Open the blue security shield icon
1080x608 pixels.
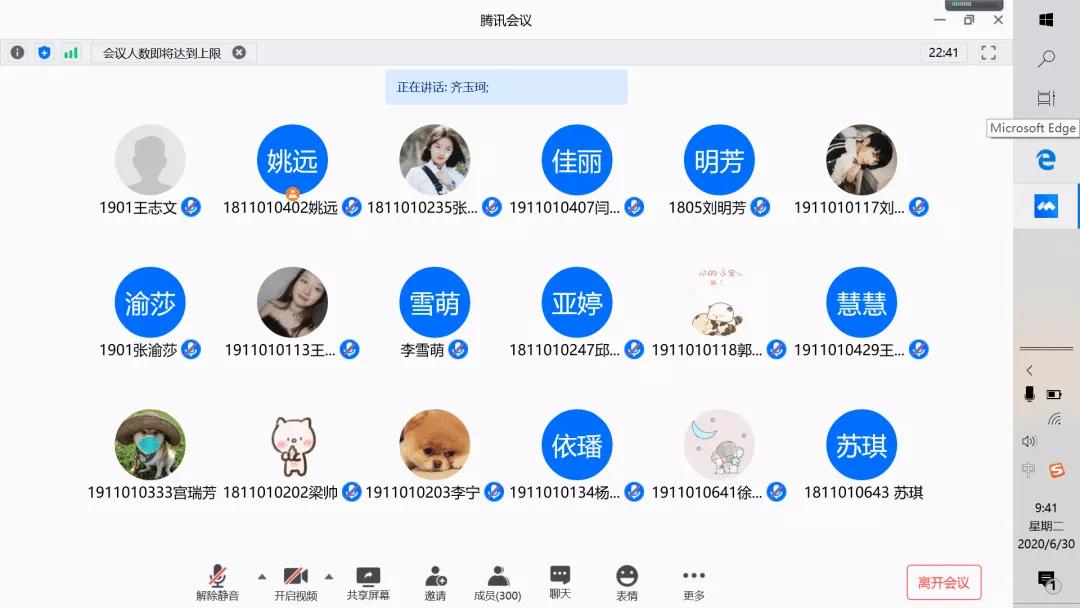click(44, 53)
